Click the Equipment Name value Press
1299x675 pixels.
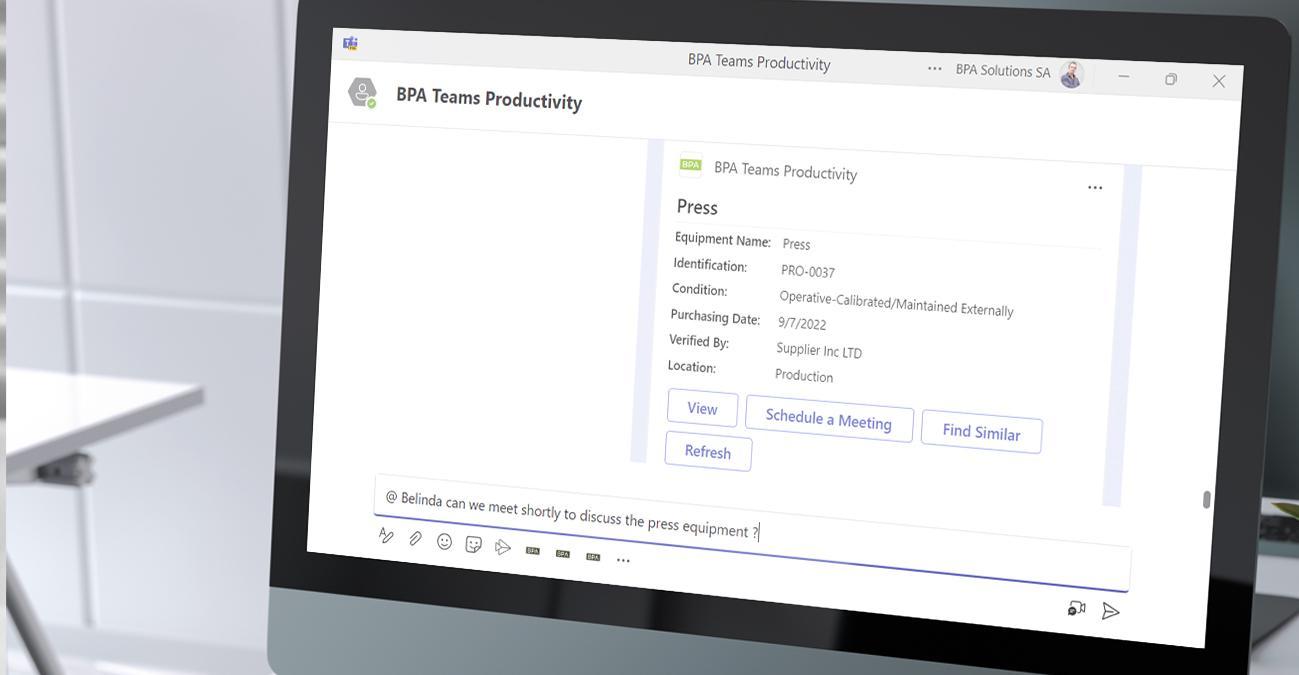pos(796,244)
